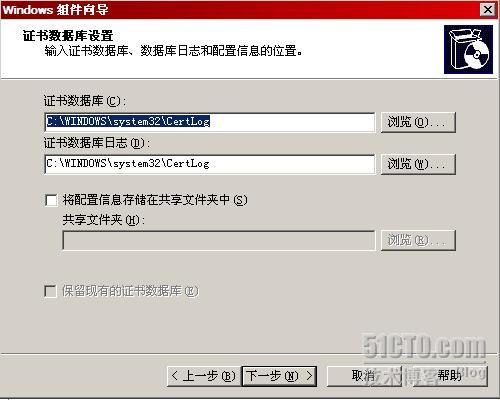The height and width of the screenshot is (400, 500).
Task: Click the 证书数据库设置 heading text
Action: pos(68,35)
